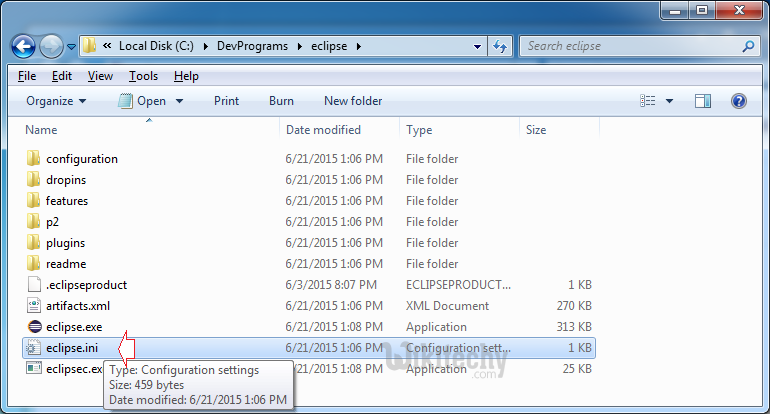Click the Back navigation arrow button
The height and width of the screenshot is (414, 770).
24,46
